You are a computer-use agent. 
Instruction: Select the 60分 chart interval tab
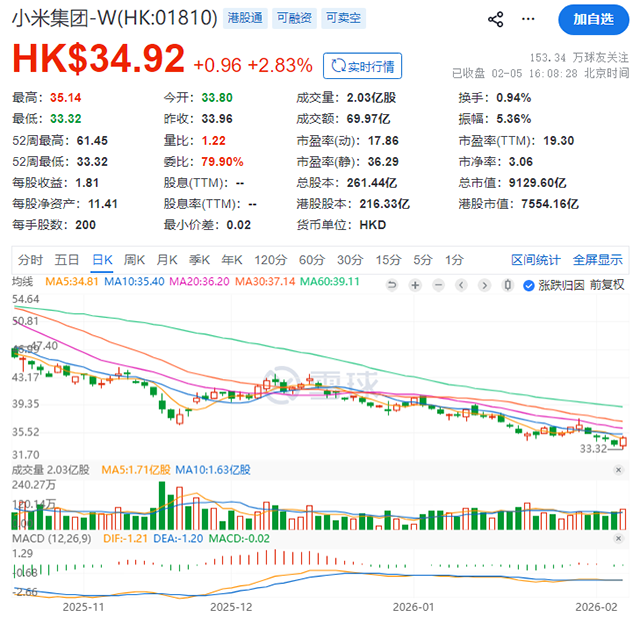point(312,259)
